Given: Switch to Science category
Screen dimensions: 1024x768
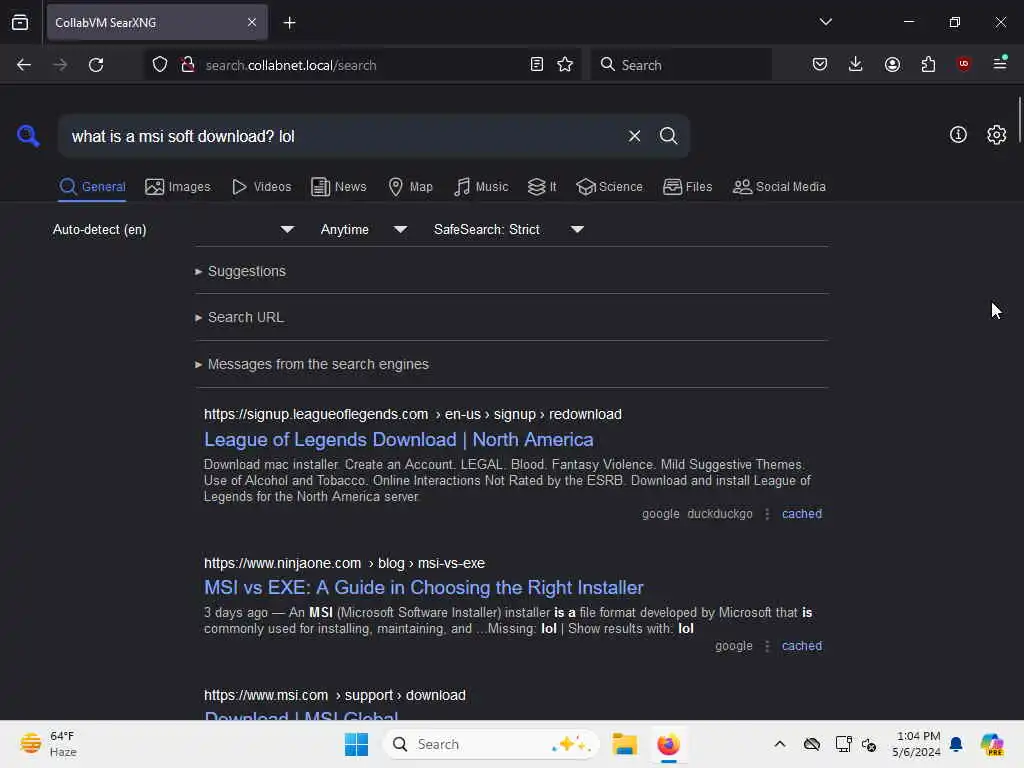Looking at the screenshot, I should [609, 187].
